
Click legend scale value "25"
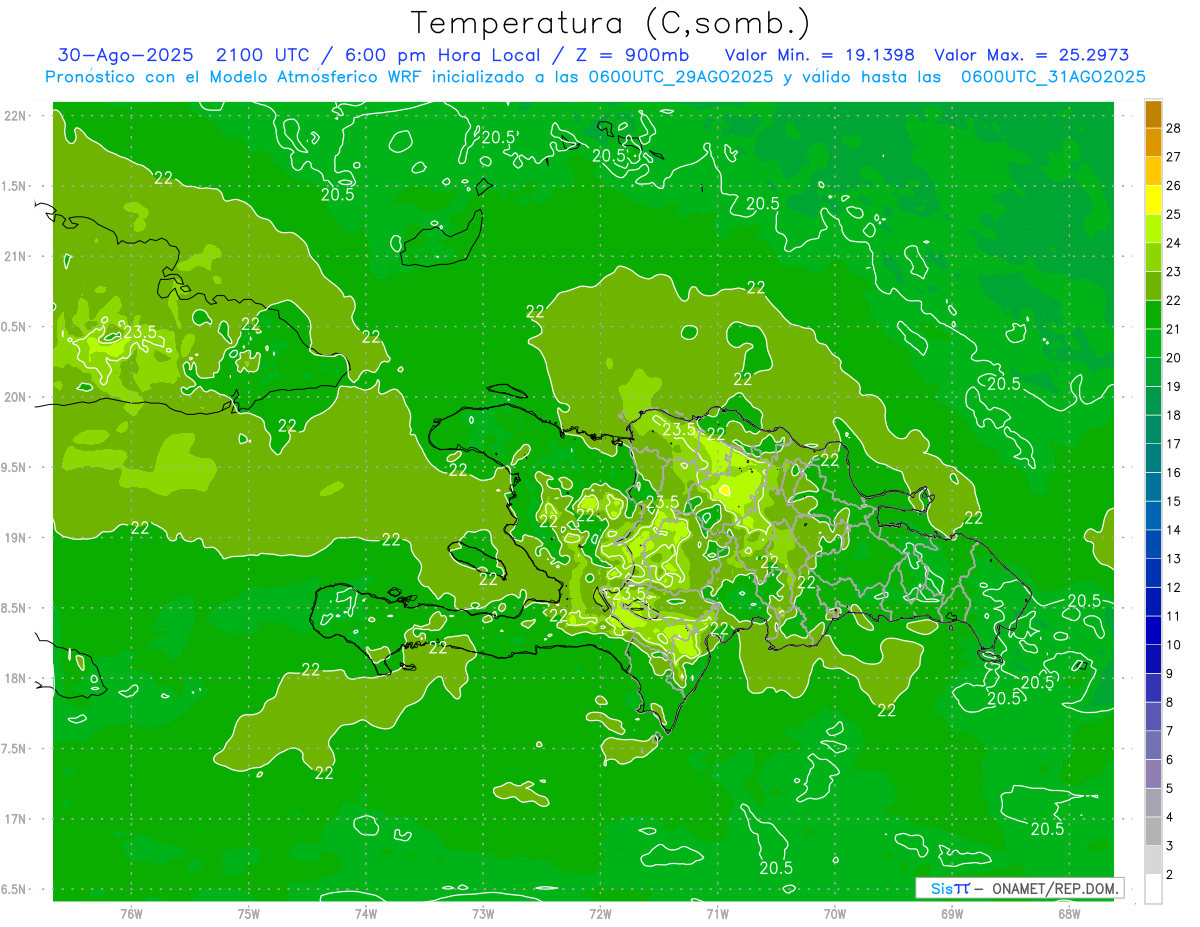tap(1174, 214)
